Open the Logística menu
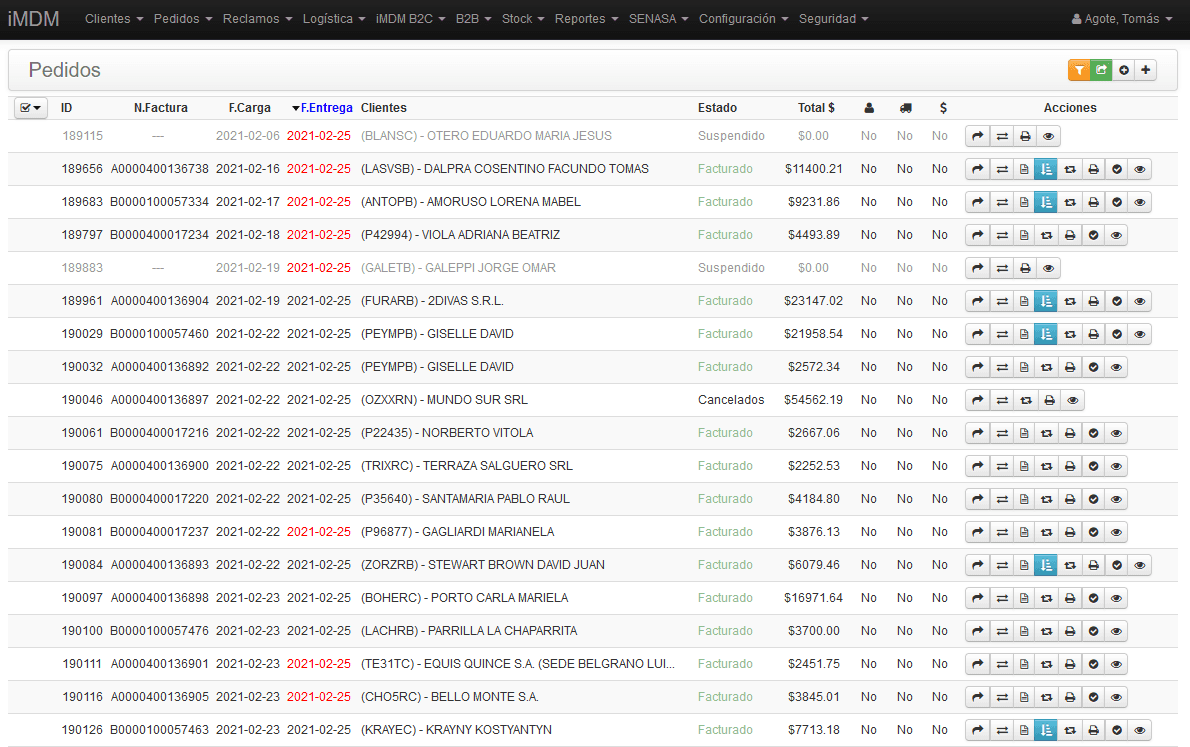The width and height of the screenshot is (1190, 747). (x=333, y=19)
